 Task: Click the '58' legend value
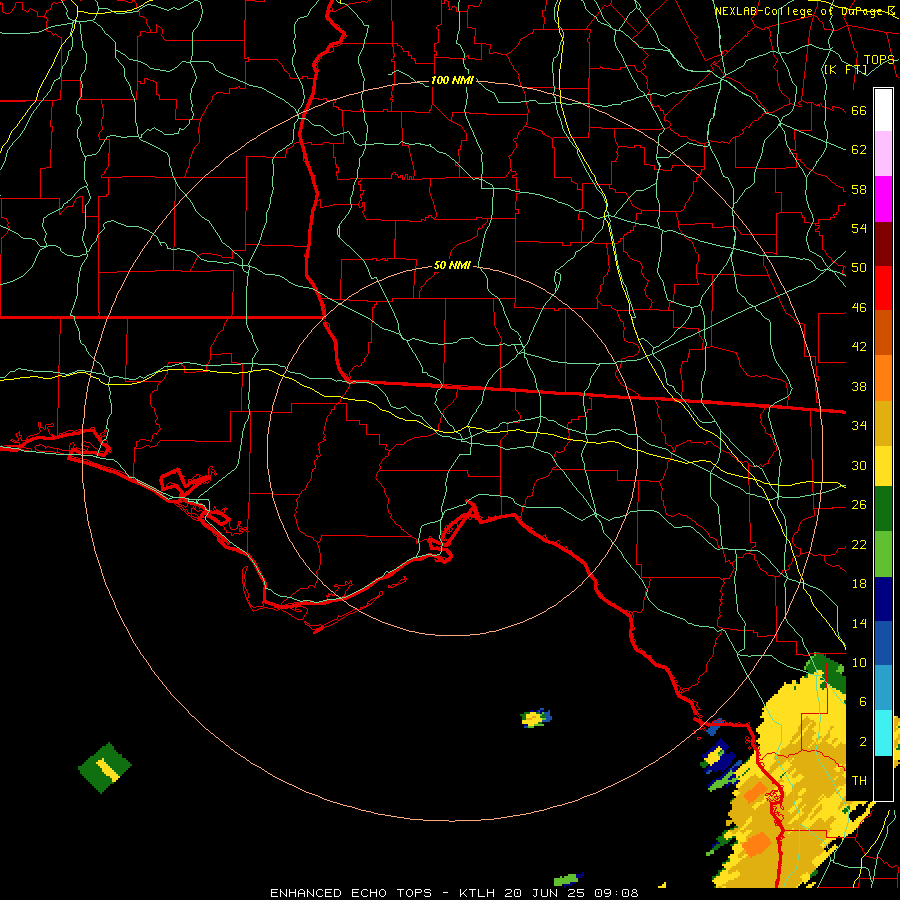tap(859, 189)
